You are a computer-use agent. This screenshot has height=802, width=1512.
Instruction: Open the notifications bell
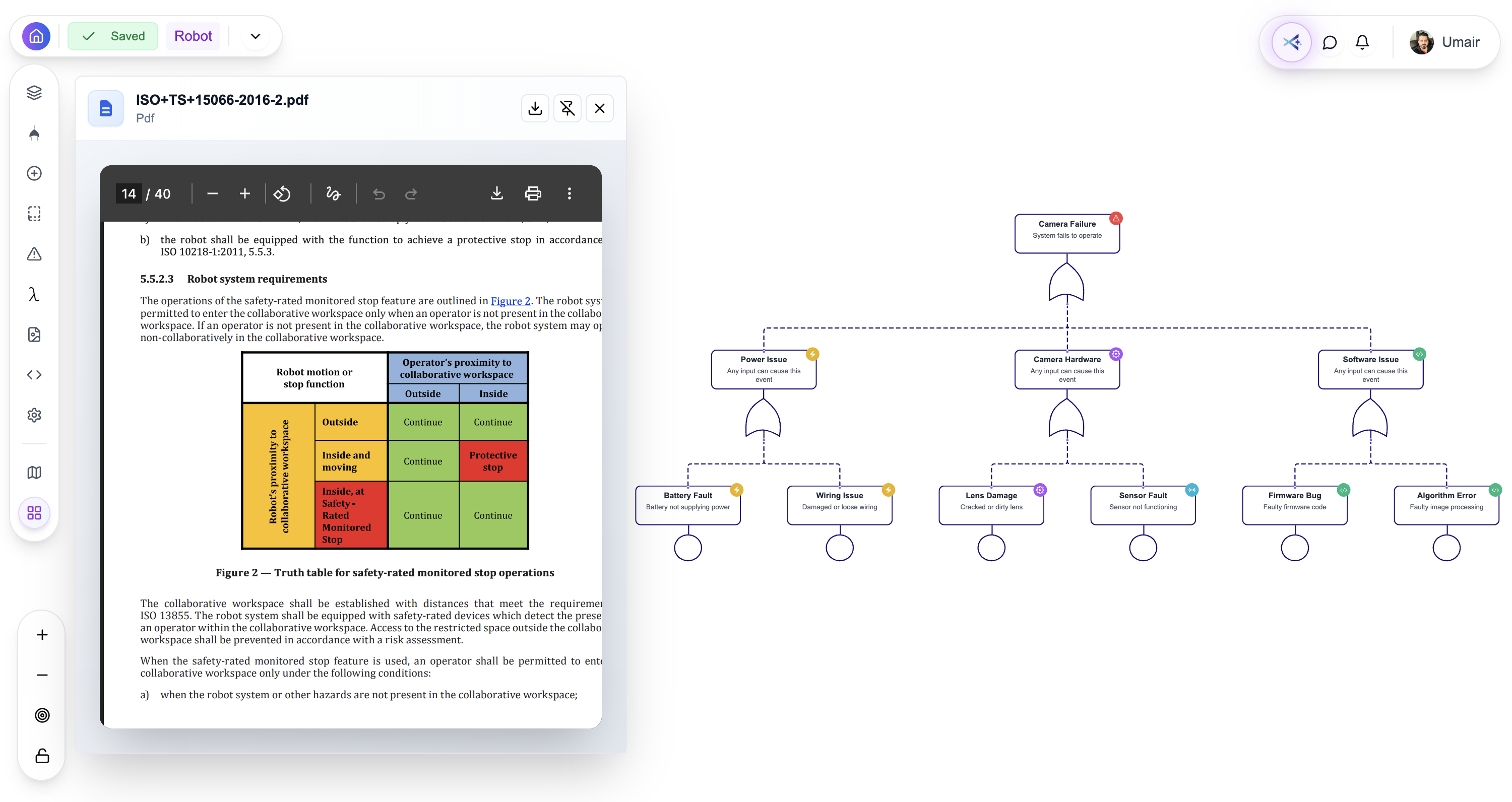pyautogui.click(x=1362, y=42)
